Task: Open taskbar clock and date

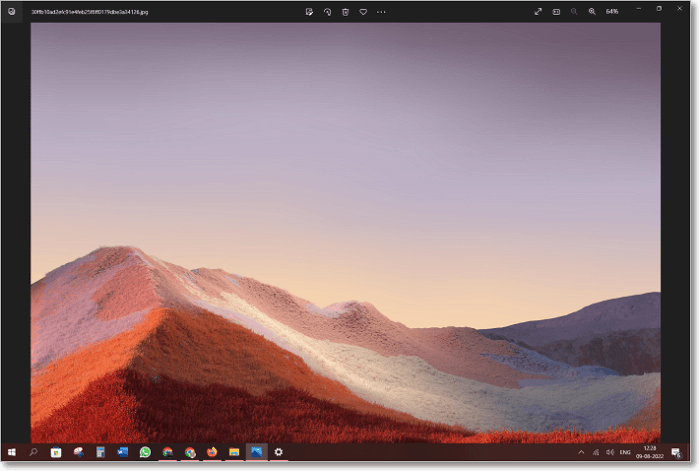Action: (650, 452)
